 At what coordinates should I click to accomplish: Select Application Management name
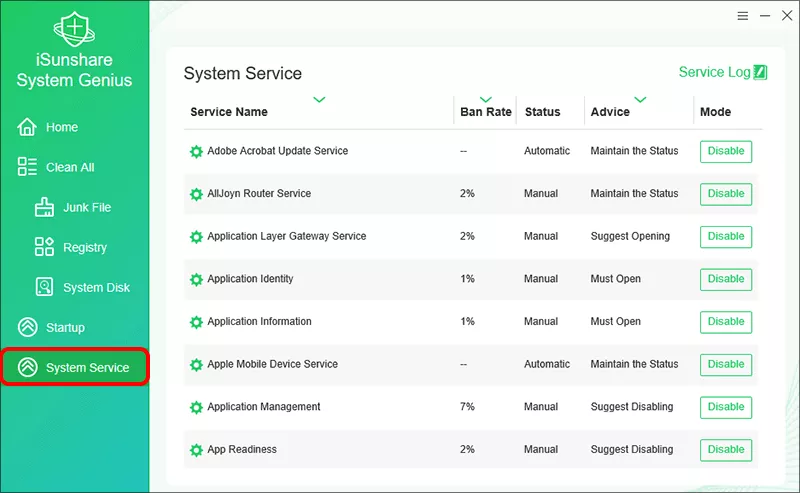pyautogui.click(x=264, y=407)
